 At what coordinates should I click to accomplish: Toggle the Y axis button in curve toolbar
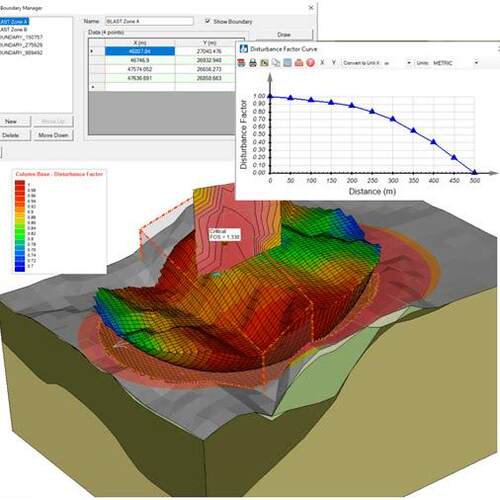coord(333,62)
